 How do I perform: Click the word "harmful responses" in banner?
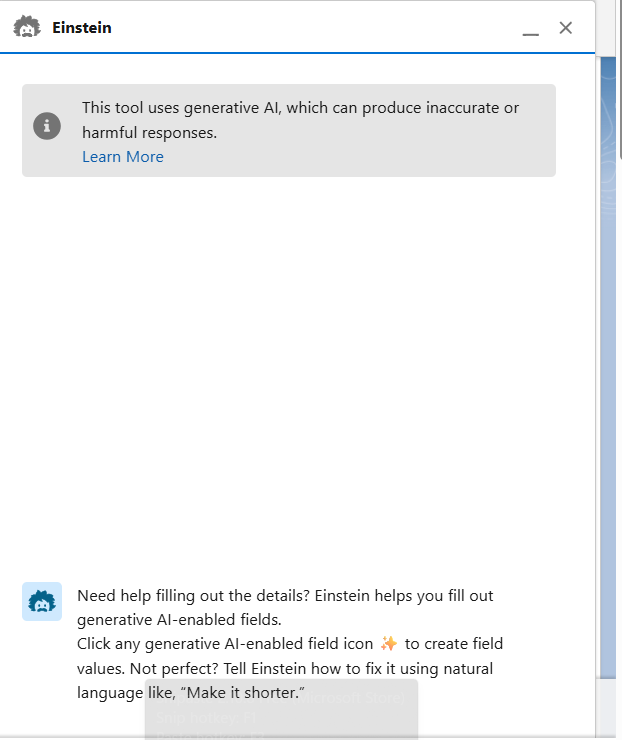[x=150, y=132]
